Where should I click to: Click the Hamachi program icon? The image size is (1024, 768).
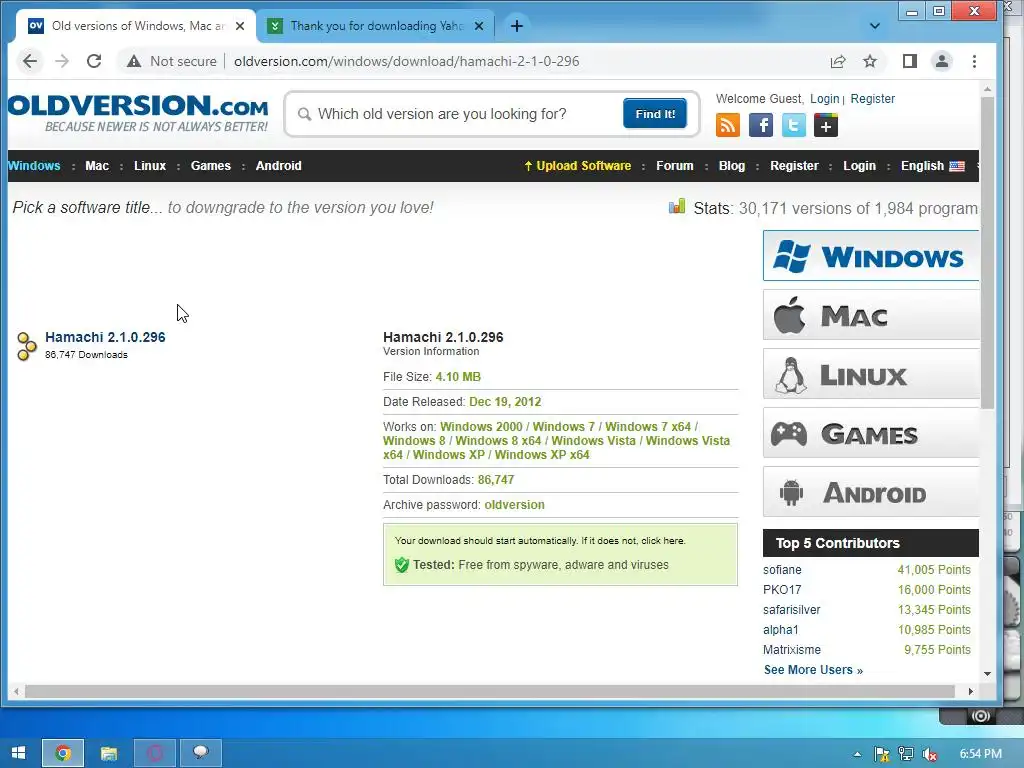[x=26, y=346]
